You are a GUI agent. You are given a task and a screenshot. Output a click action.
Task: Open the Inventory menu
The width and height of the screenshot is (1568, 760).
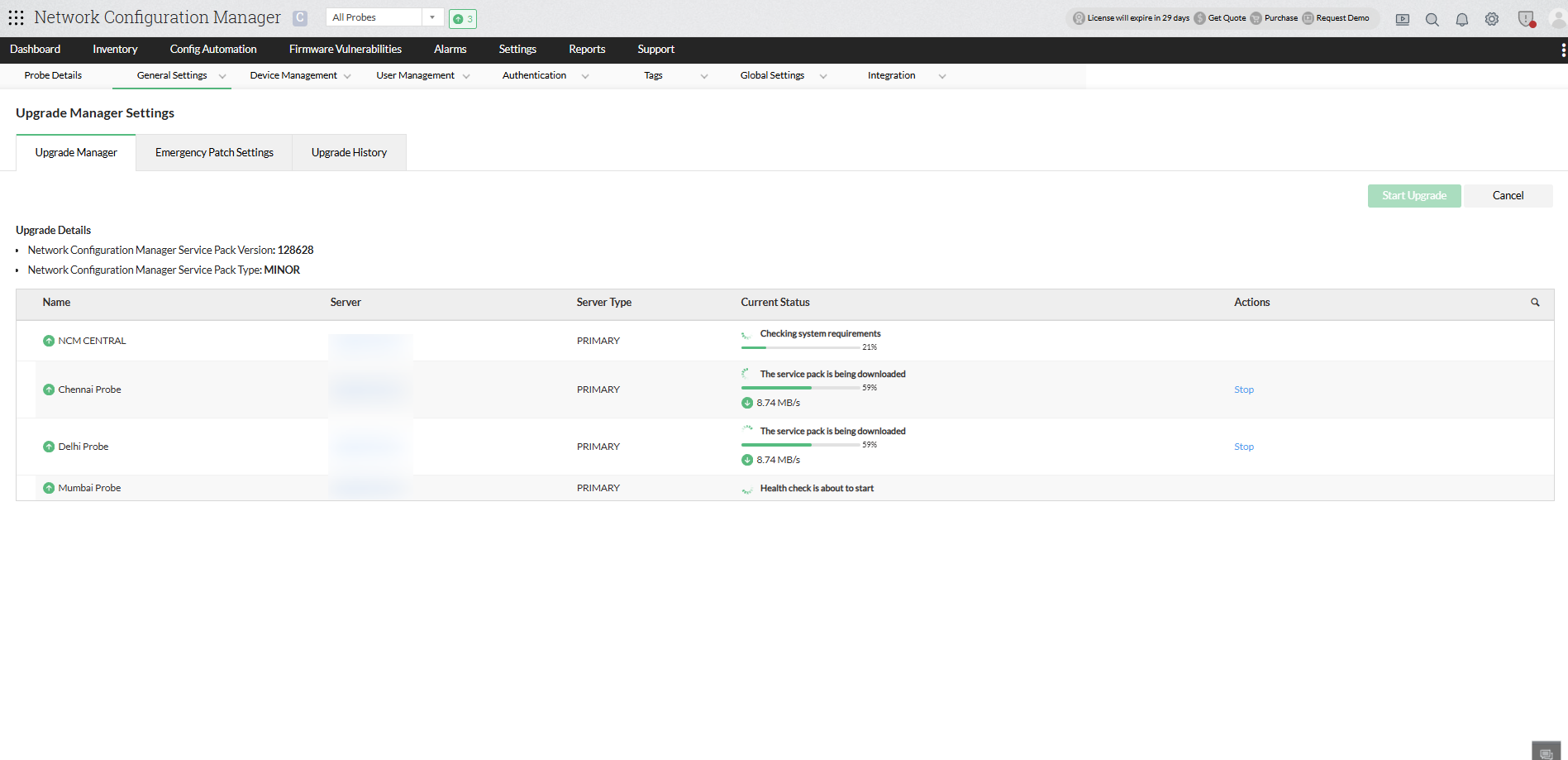tap(115, 50)
